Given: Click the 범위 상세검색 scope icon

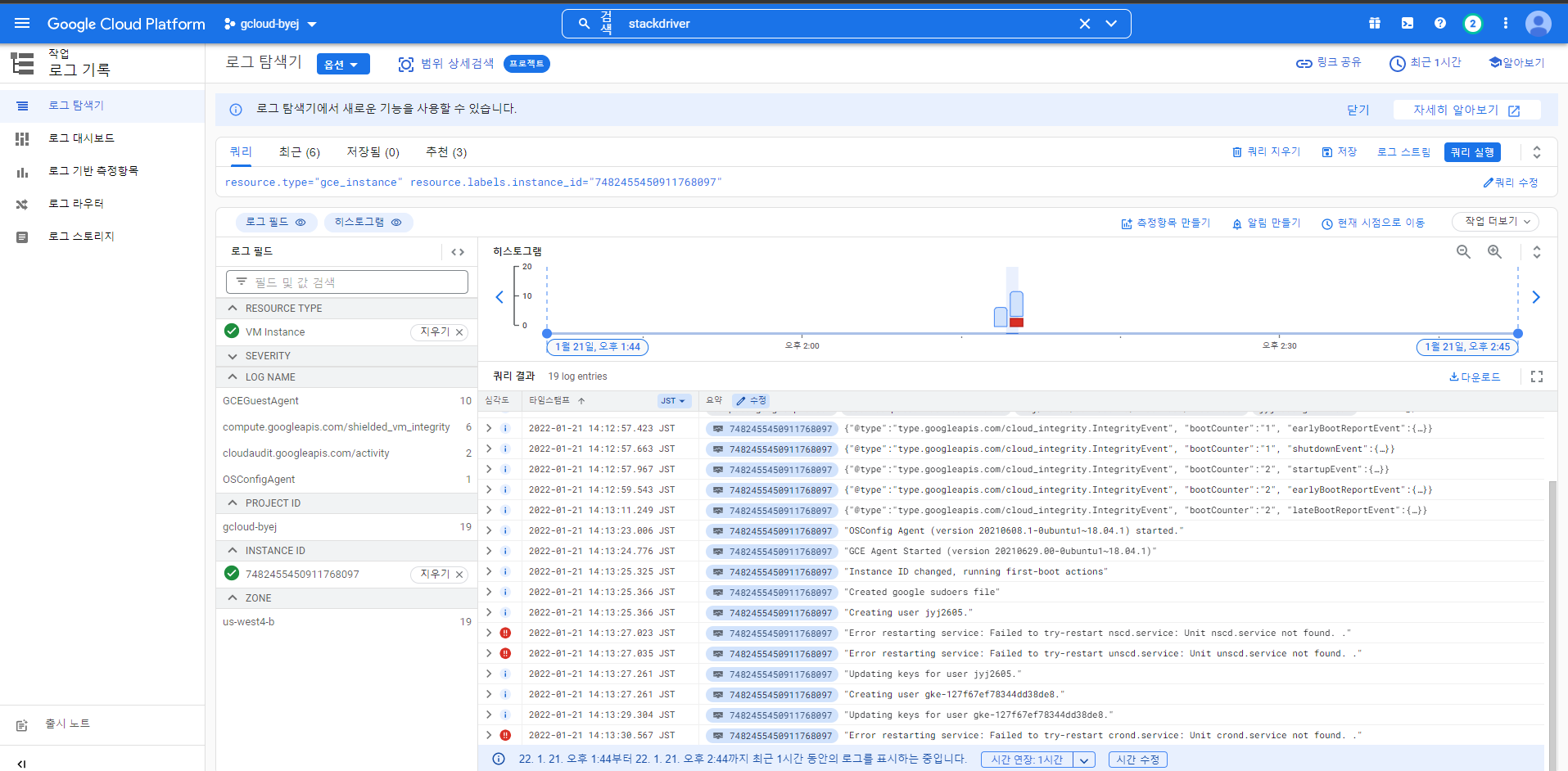Looking at the screenshot, I should click(405, 64).
